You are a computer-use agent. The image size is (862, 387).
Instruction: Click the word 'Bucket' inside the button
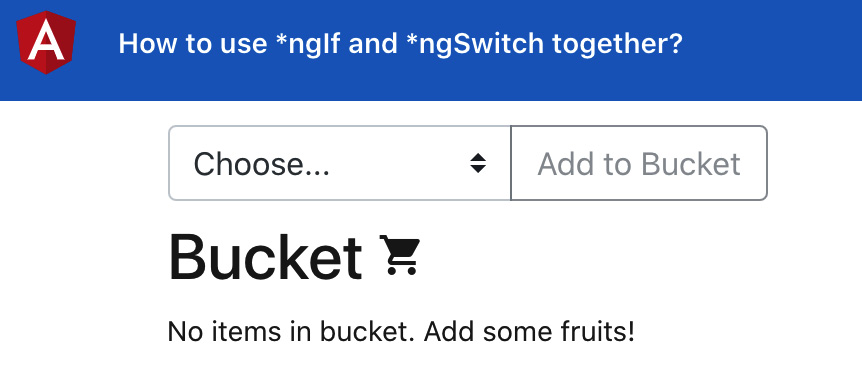coord(691,164)
